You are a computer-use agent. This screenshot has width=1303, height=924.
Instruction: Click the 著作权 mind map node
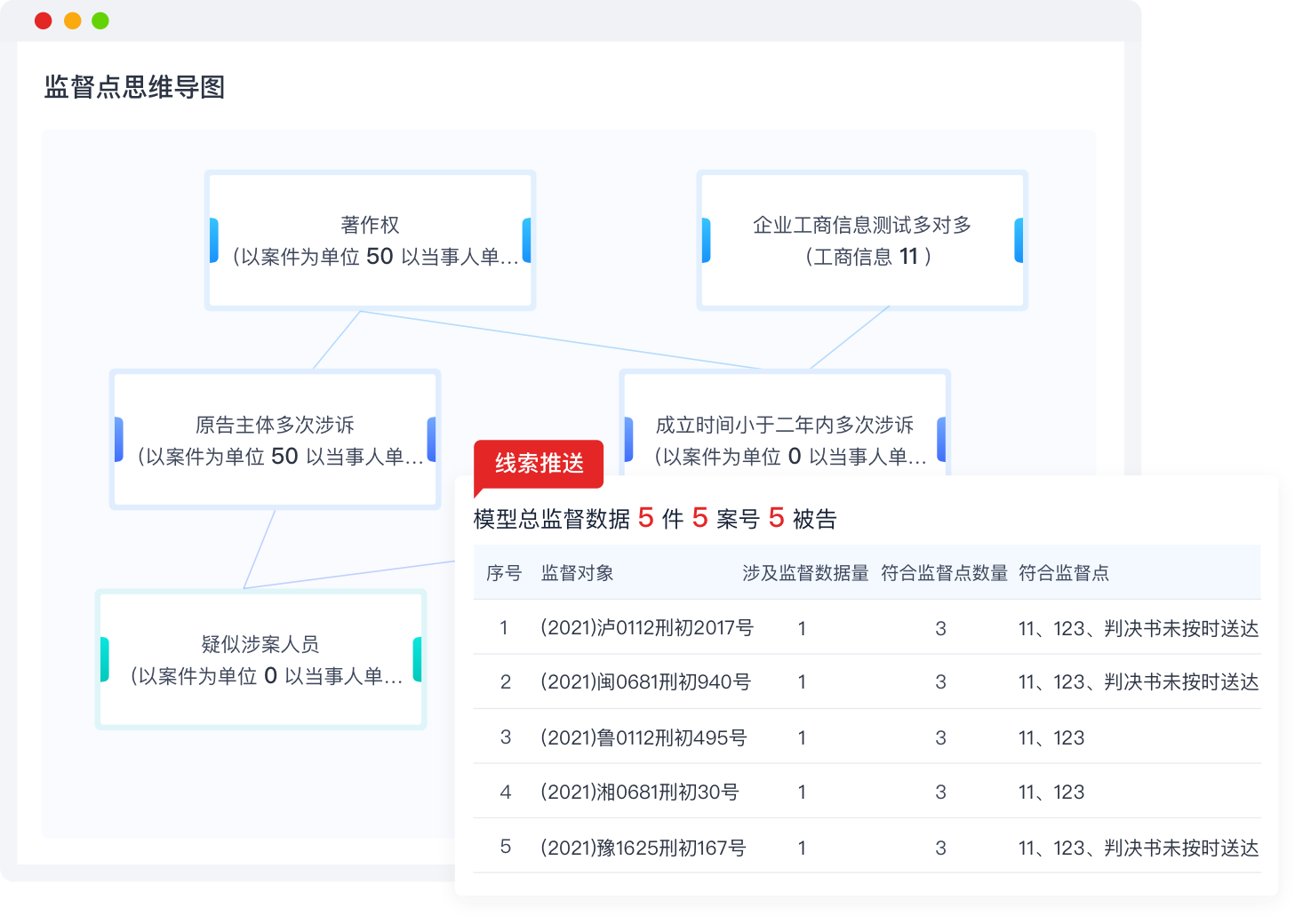(370, 240)
